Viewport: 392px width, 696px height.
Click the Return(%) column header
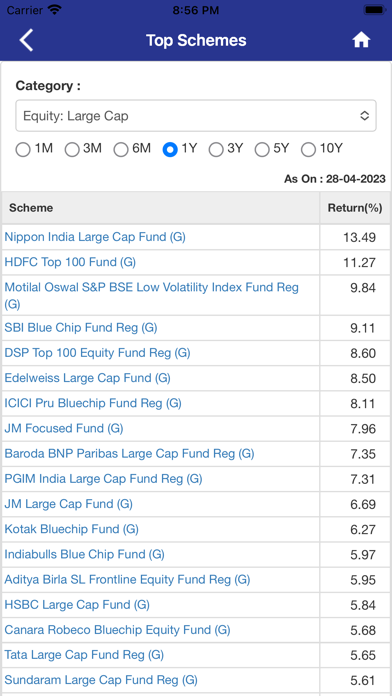pos(355,208)
